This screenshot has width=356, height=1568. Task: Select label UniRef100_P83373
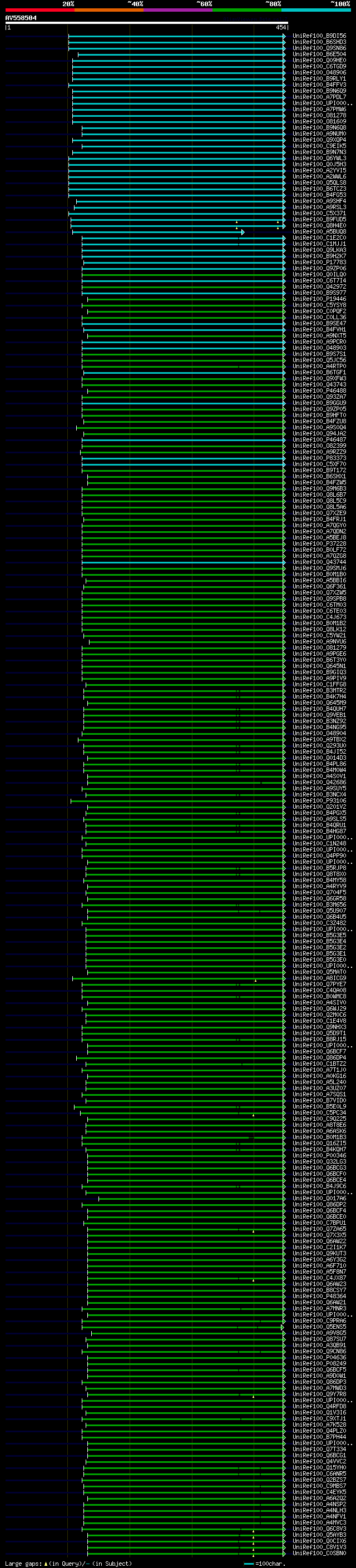319,458
